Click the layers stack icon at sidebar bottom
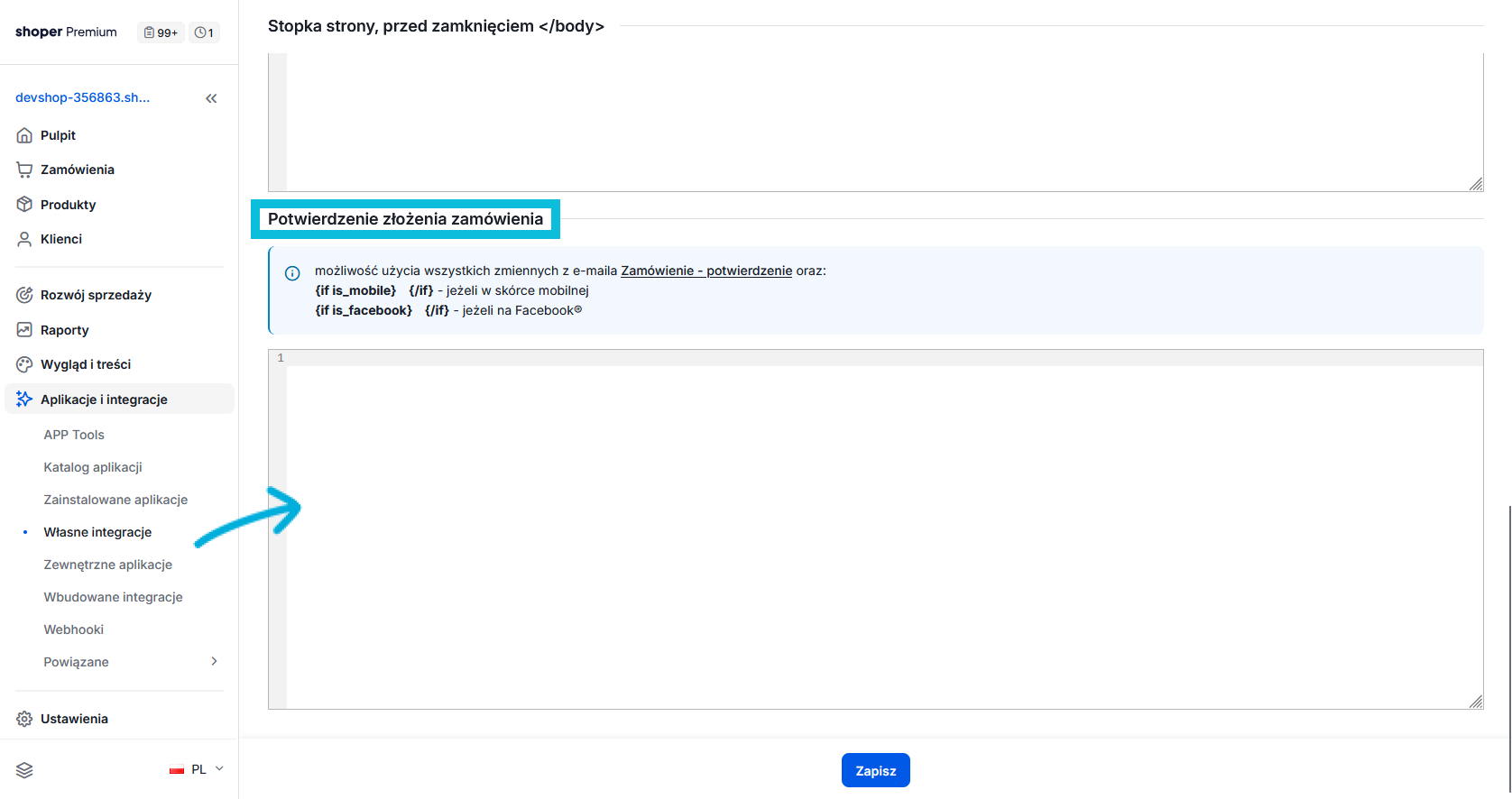The height and width of the screenshot is (799, 1512). pos(24,770)
